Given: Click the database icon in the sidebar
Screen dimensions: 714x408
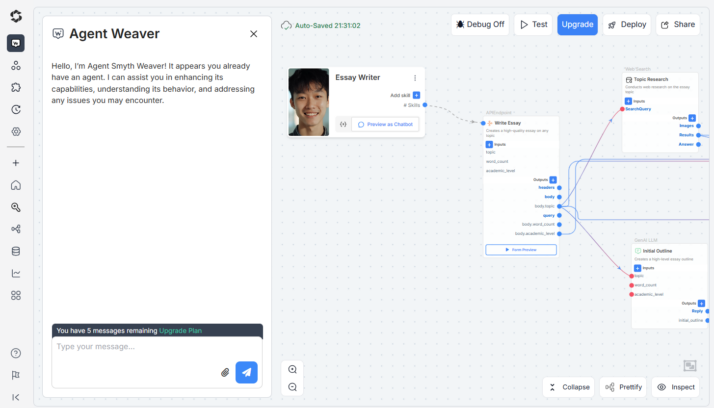Looking at the screenshot, I should pos(16,251).
